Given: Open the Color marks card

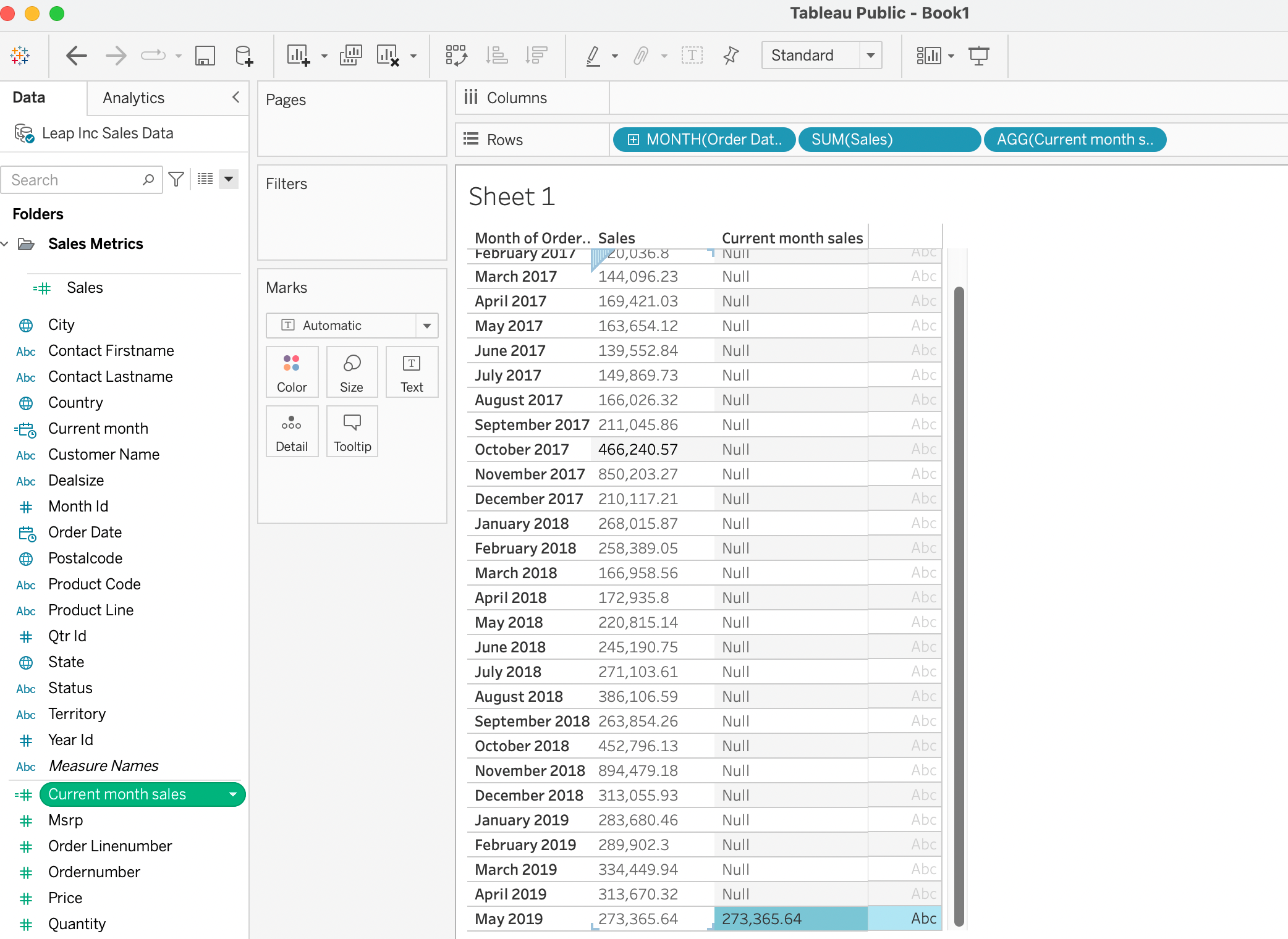Looking at the screenshot, I should click(292, 372).
